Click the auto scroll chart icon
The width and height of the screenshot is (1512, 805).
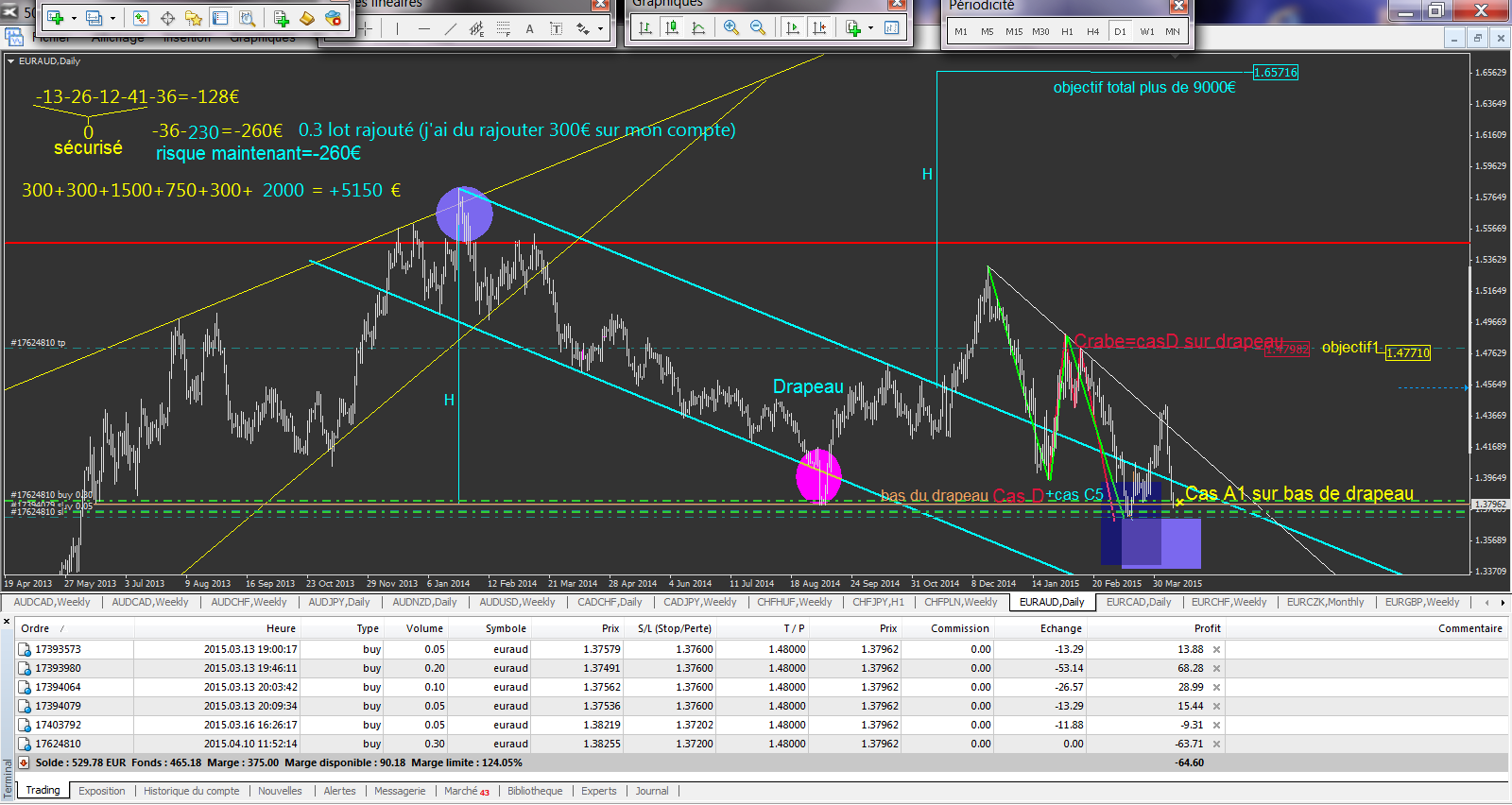792,27
